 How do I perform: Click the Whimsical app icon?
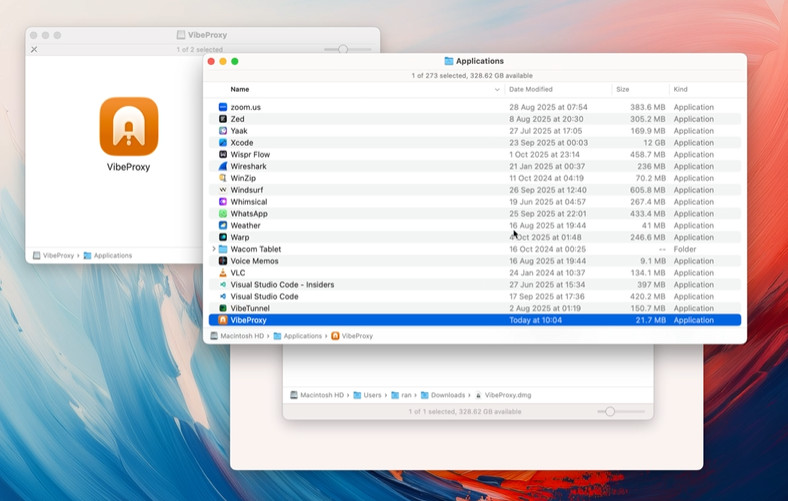click(223, 202)
